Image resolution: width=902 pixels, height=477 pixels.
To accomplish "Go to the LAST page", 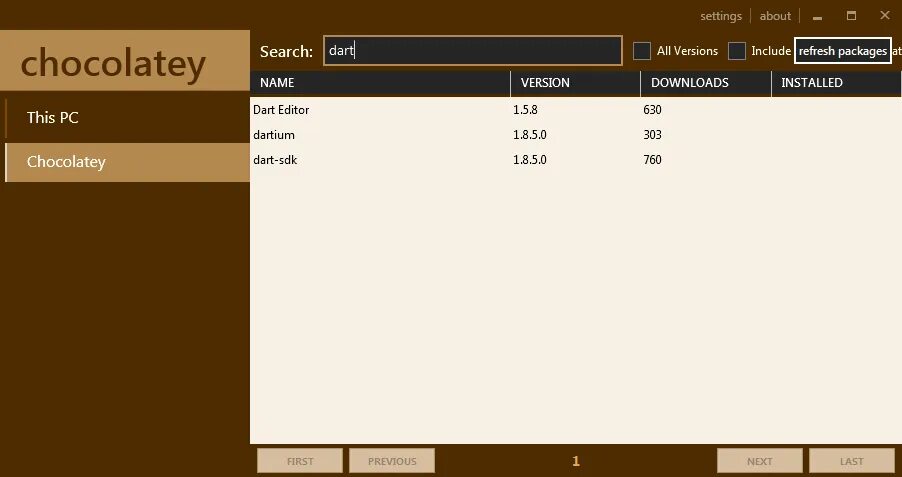I will [x=851, y=461].
